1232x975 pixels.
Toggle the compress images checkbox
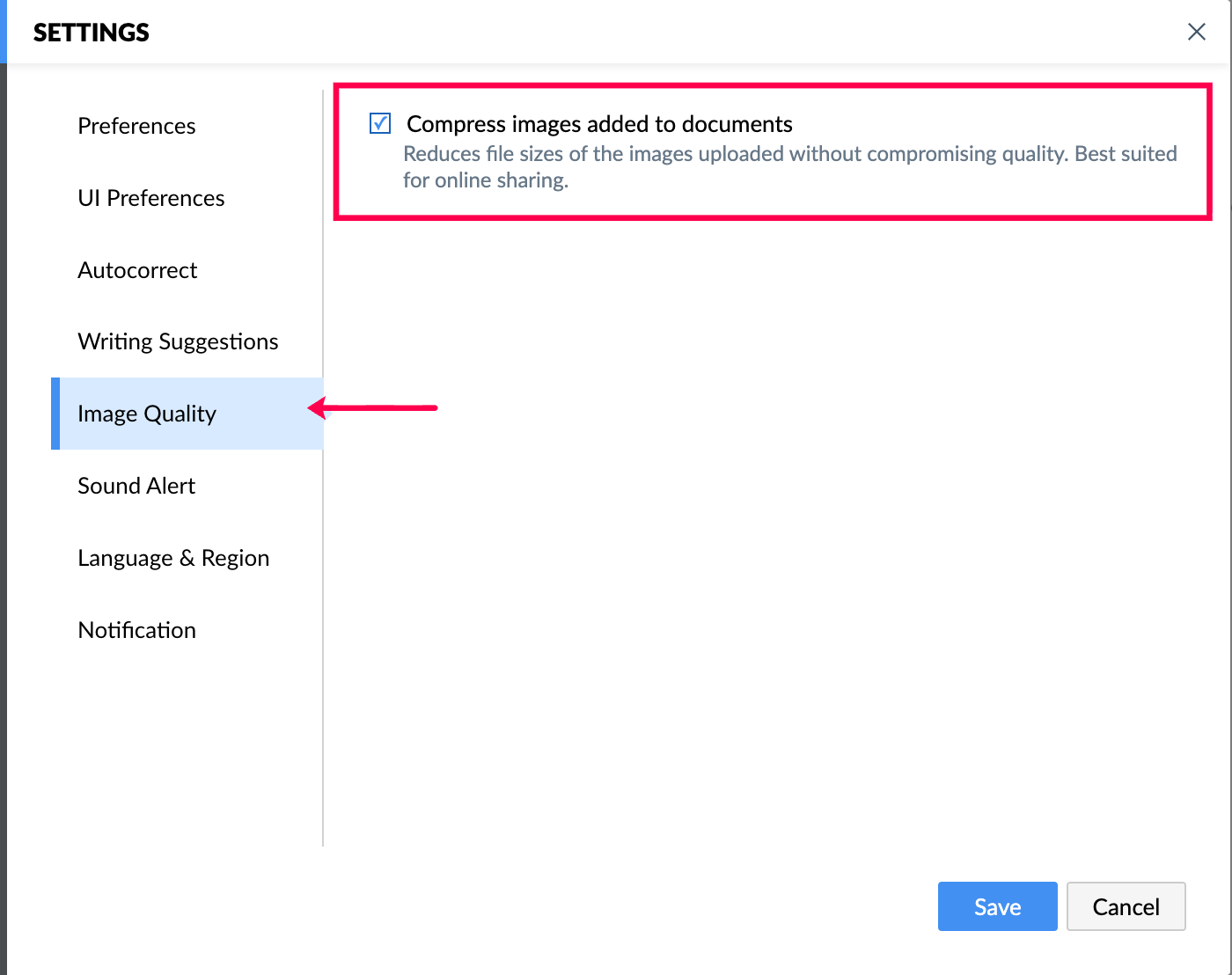click(x=380, y=123)
